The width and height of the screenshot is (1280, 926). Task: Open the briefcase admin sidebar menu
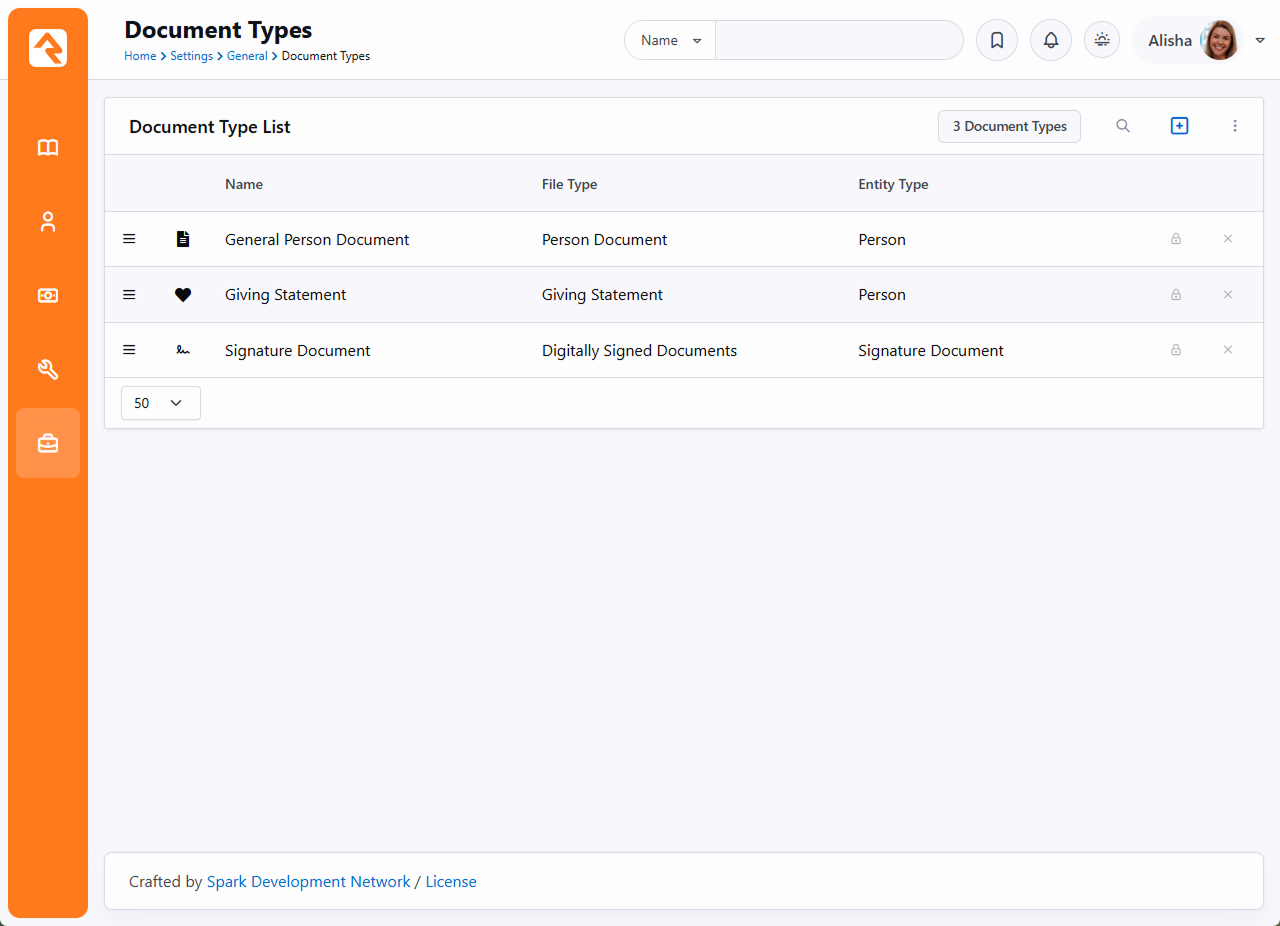point(48,443)
